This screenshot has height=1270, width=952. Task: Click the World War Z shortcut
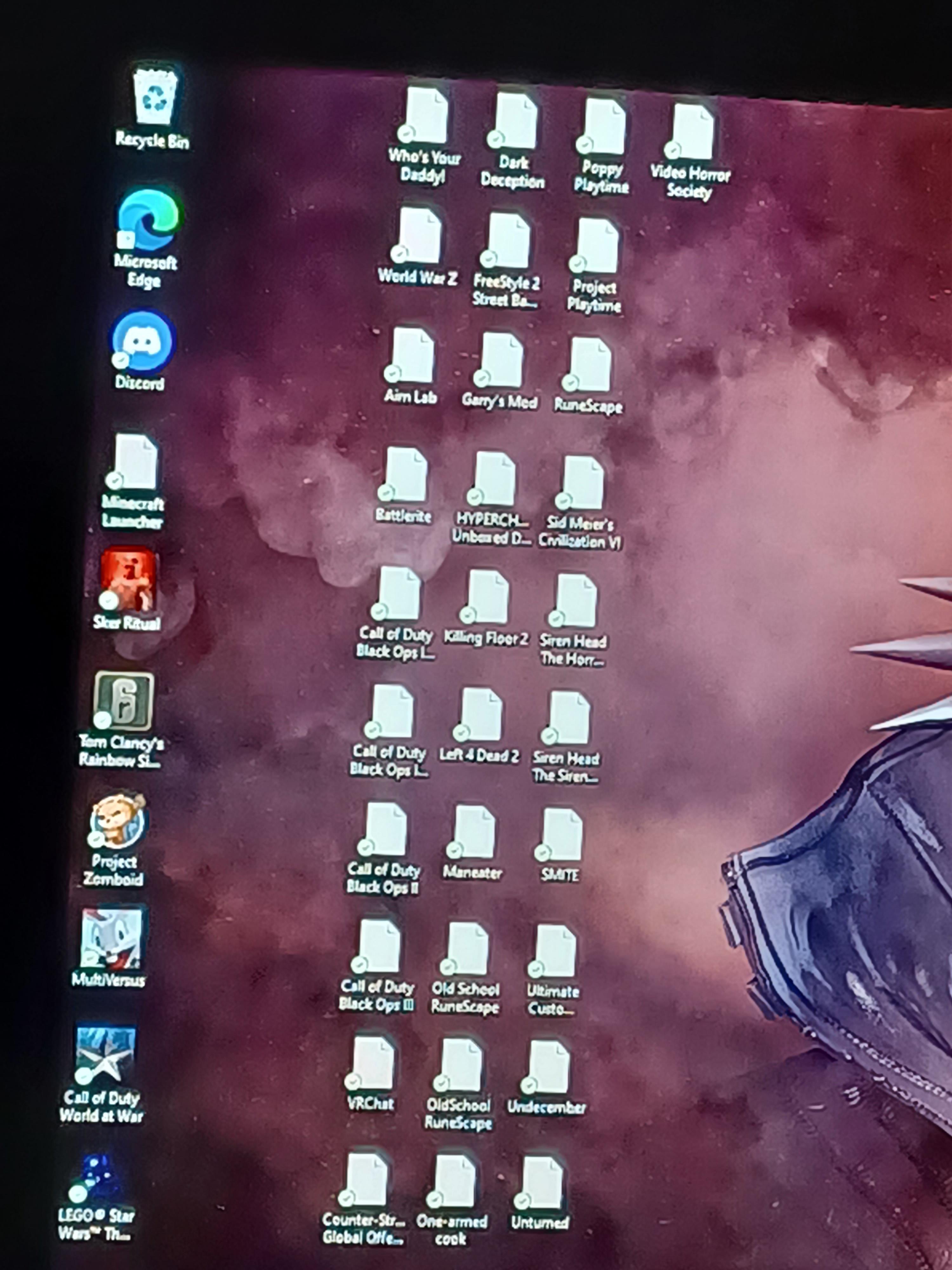[x=418, y=247]
